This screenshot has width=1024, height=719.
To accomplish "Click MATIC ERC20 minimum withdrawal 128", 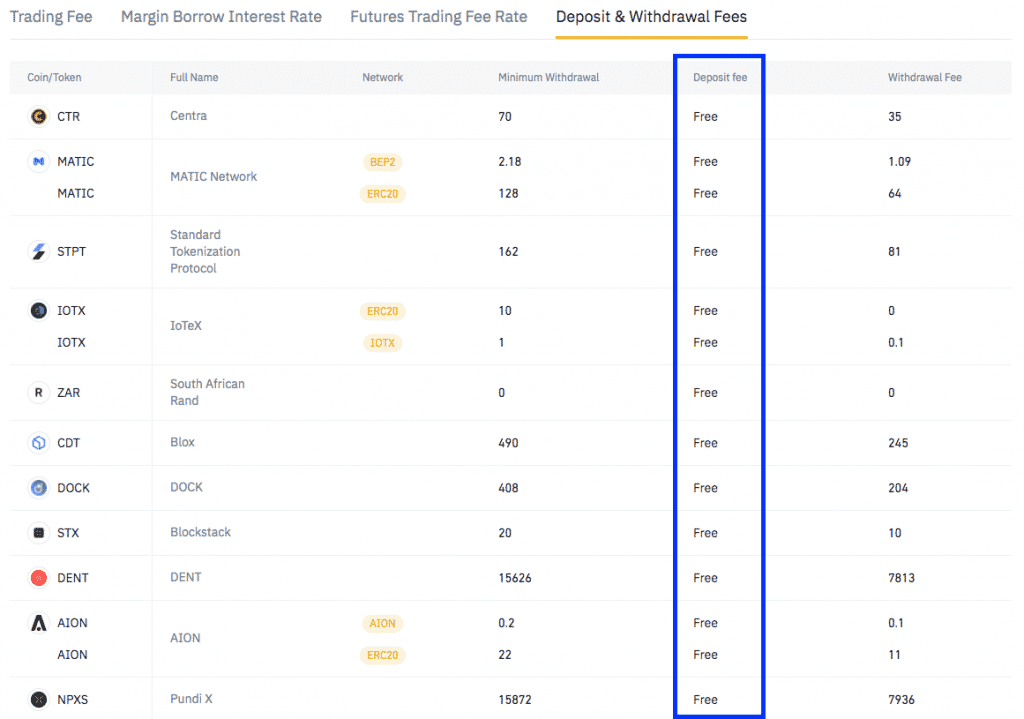I will [508, 193].
